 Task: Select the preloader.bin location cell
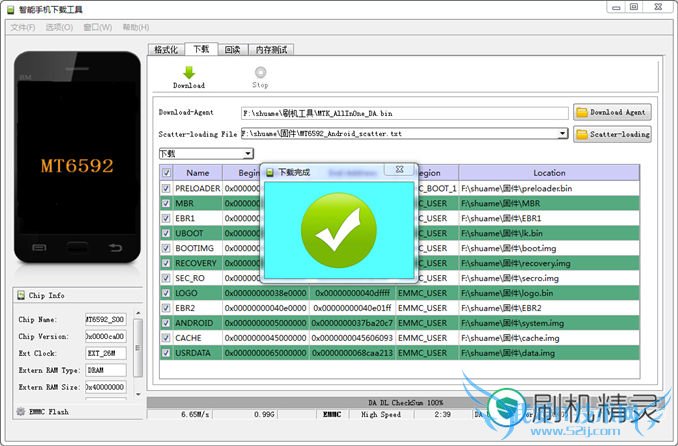[x=549, y=188]
